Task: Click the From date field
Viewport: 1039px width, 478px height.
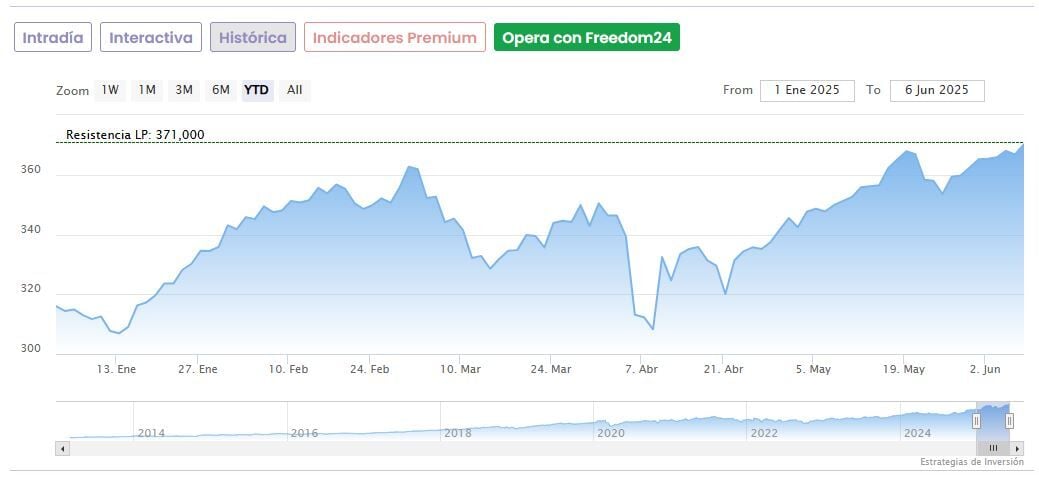Action: pos(807,90)
